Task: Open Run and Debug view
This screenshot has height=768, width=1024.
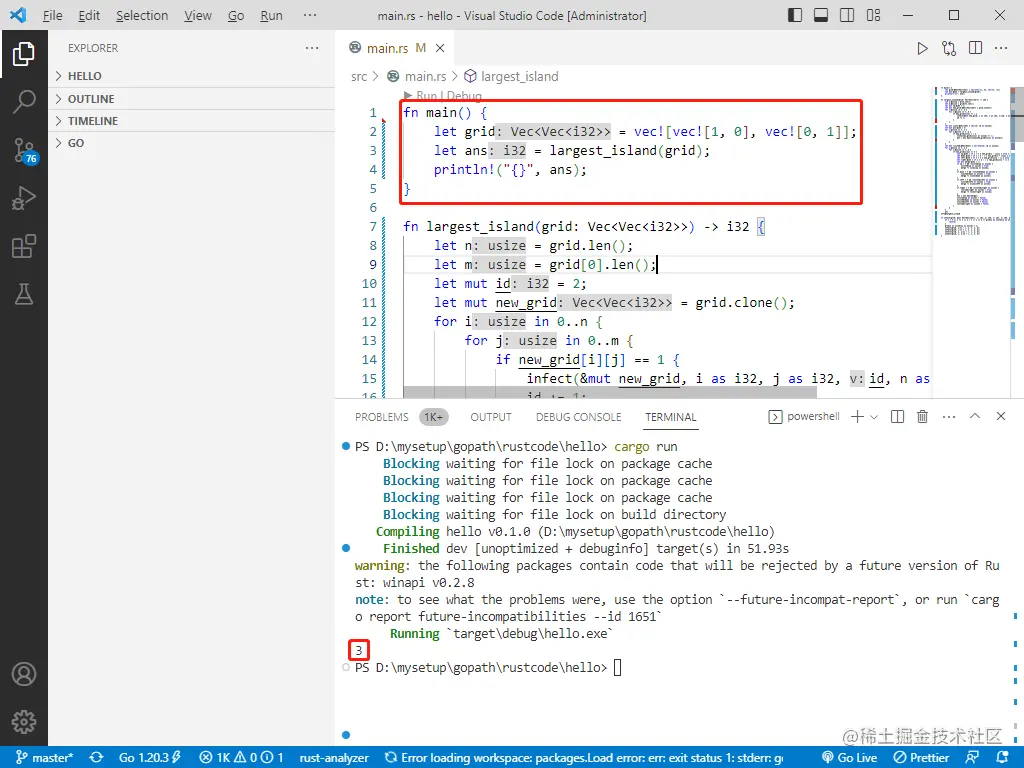Action: tap(24, 198)
